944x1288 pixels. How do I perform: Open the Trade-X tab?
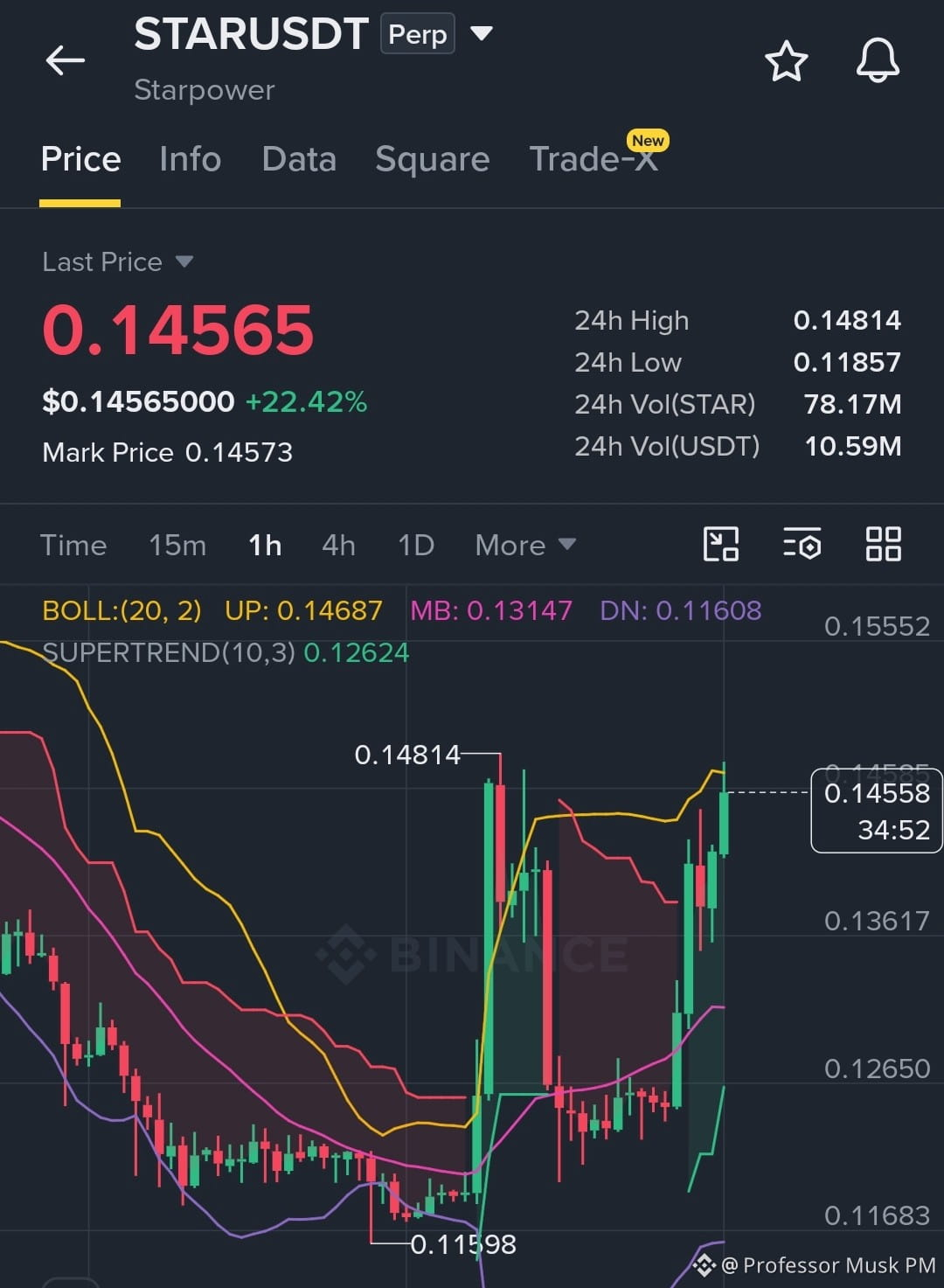(x=593, y=159)
